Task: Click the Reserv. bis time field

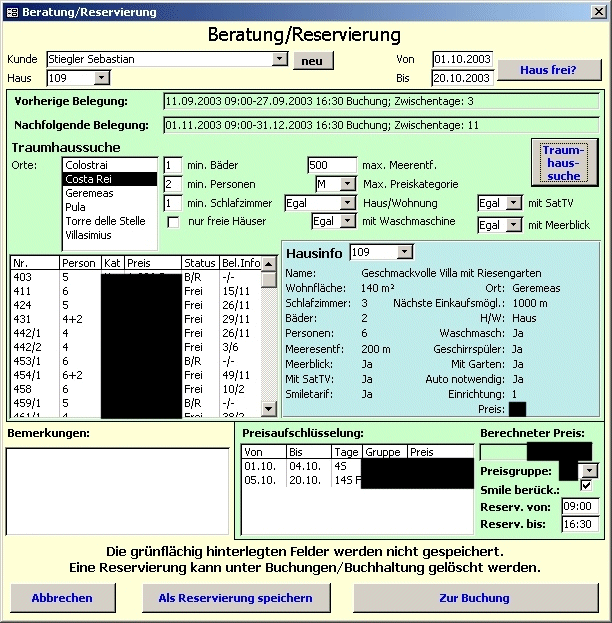Action: click(580, 524)
